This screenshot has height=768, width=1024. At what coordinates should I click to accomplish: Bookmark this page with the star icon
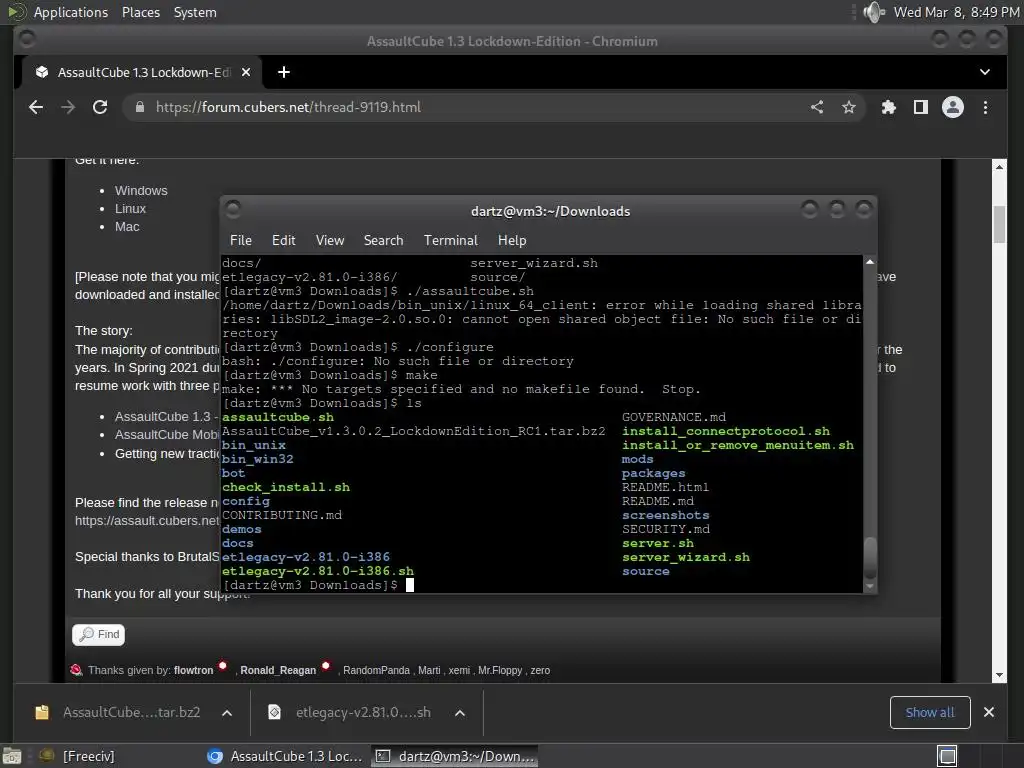pos(848,107)
